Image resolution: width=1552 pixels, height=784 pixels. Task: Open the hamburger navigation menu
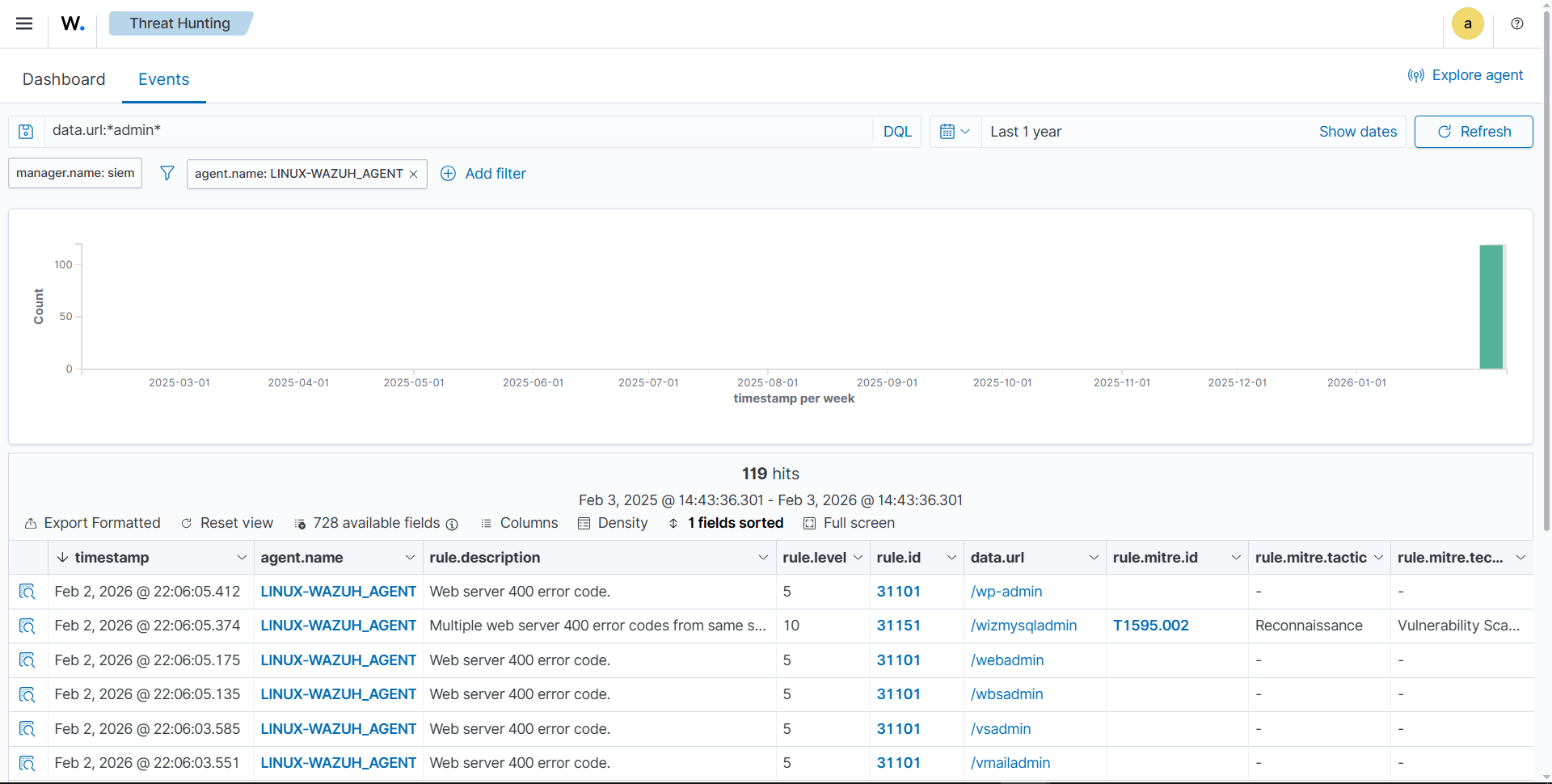24,23
